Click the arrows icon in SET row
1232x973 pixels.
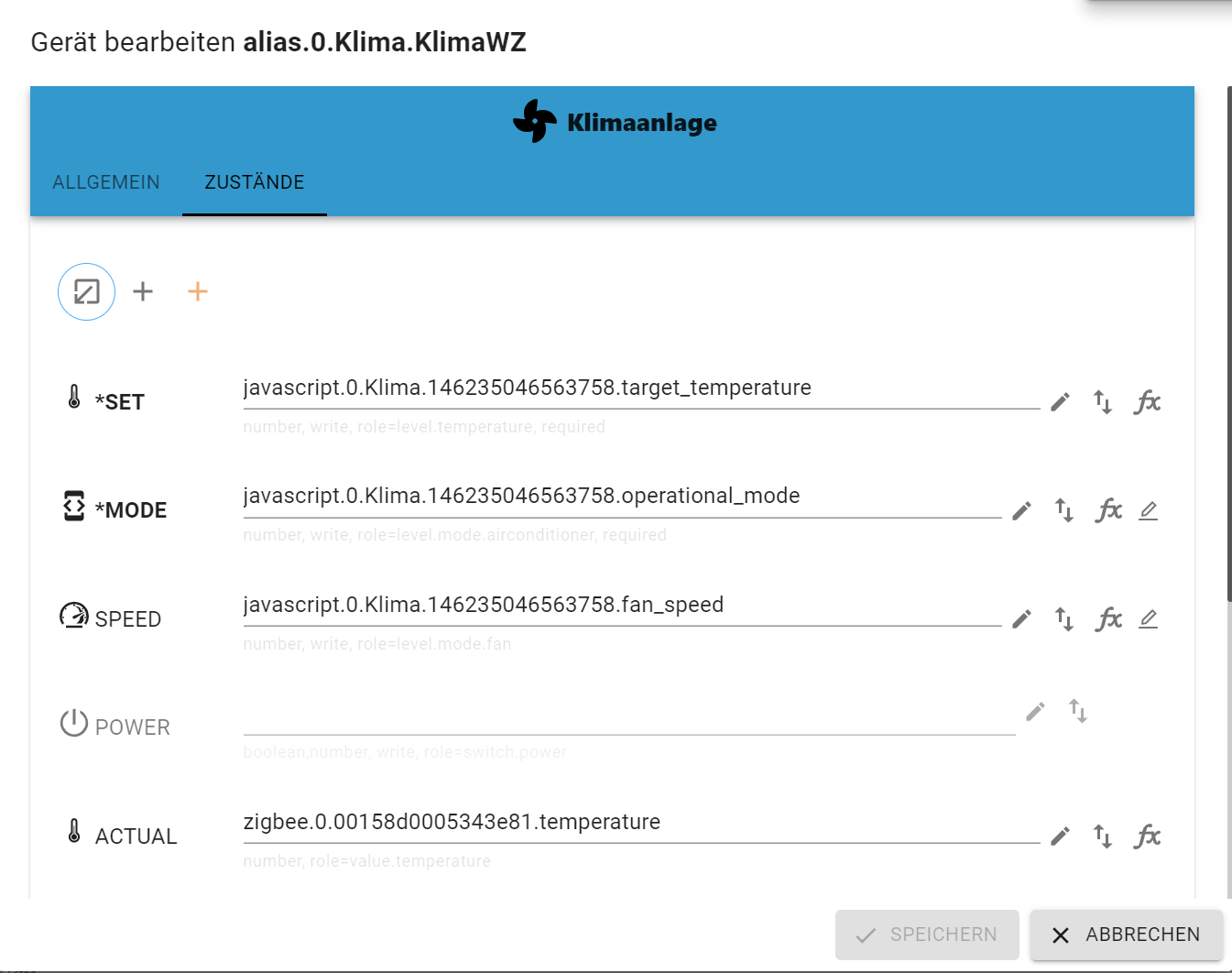point(1103,402)
